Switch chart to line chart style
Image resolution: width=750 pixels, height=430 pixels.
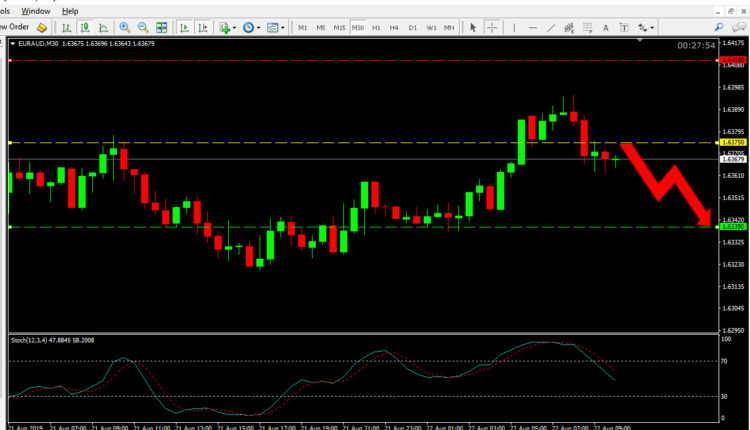103,28
